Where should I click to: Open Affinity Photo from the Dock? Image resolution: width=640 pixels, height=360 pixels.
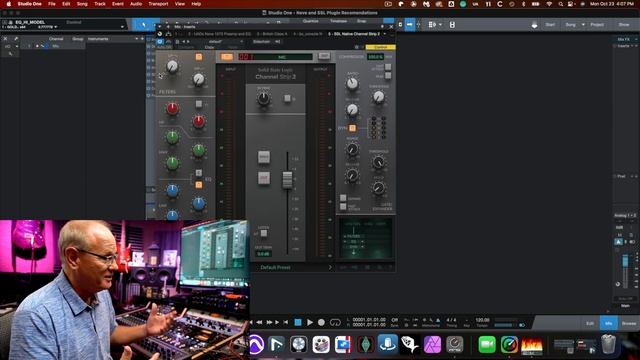click(x=432, y=344)
